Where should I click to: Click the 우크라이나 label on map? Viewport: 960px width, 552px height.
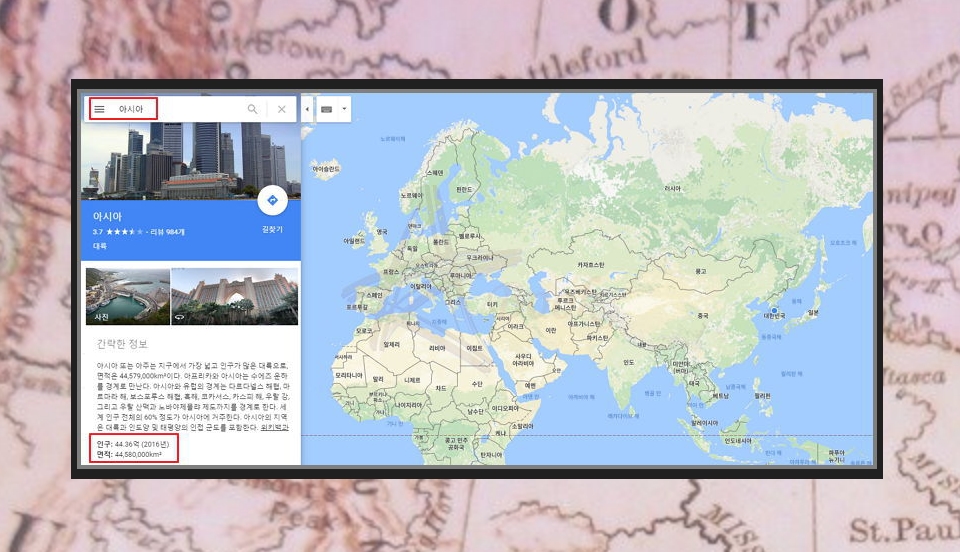[x=480, y=258]
